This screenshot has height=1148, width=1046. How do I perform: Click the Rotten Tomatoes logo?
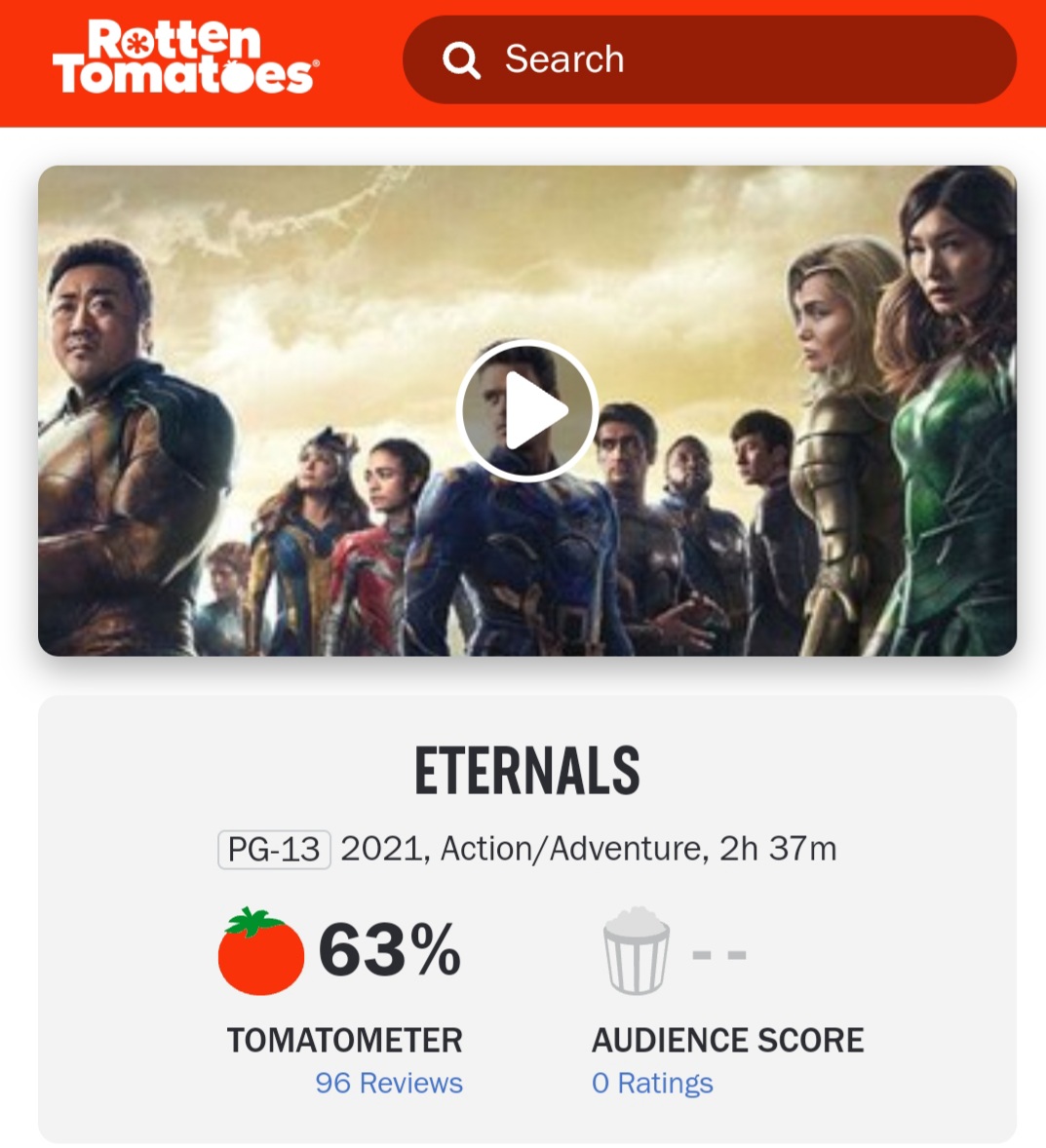coord(185,57)
